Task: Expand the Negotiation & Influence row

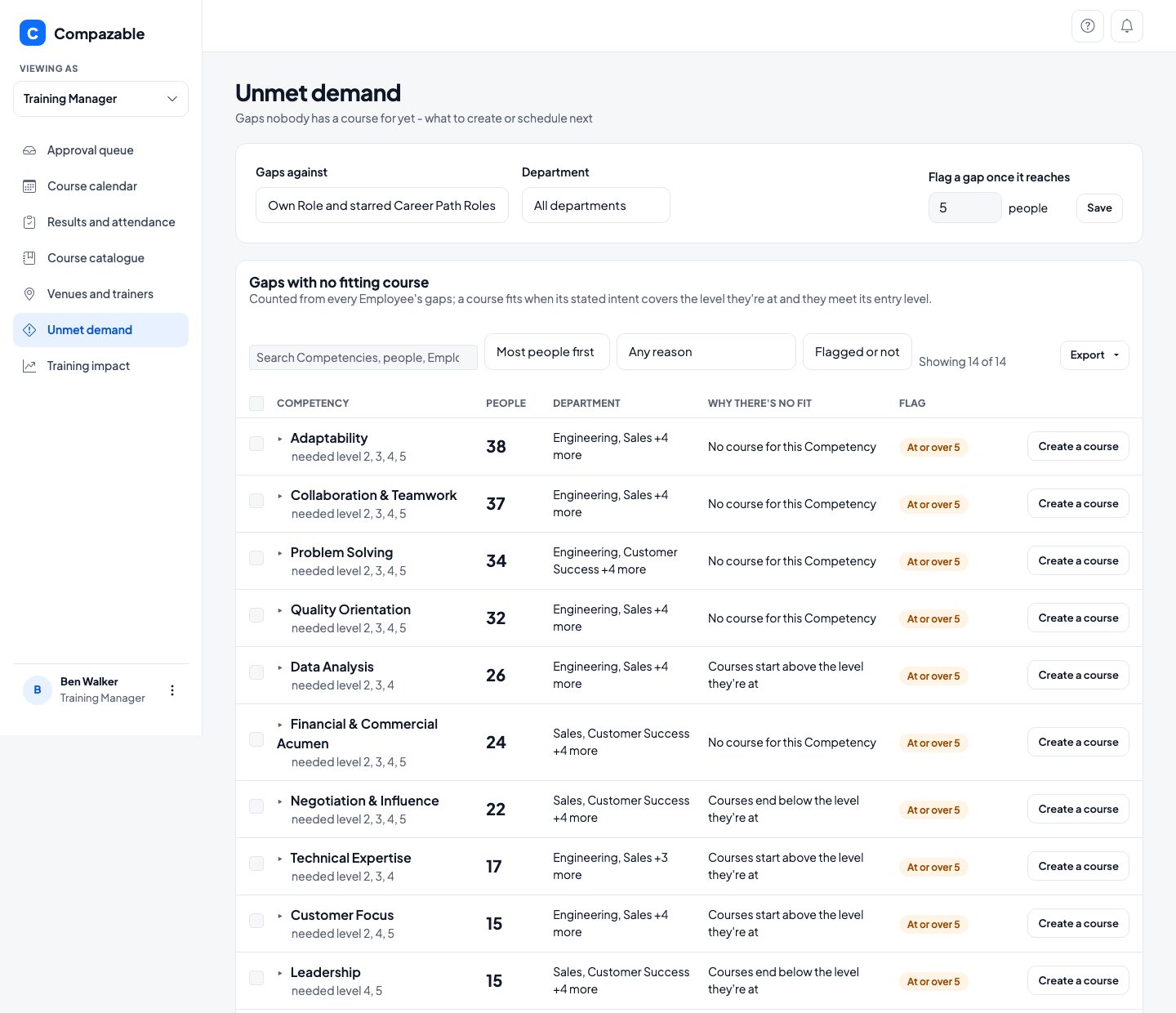Action: point(280,801)
